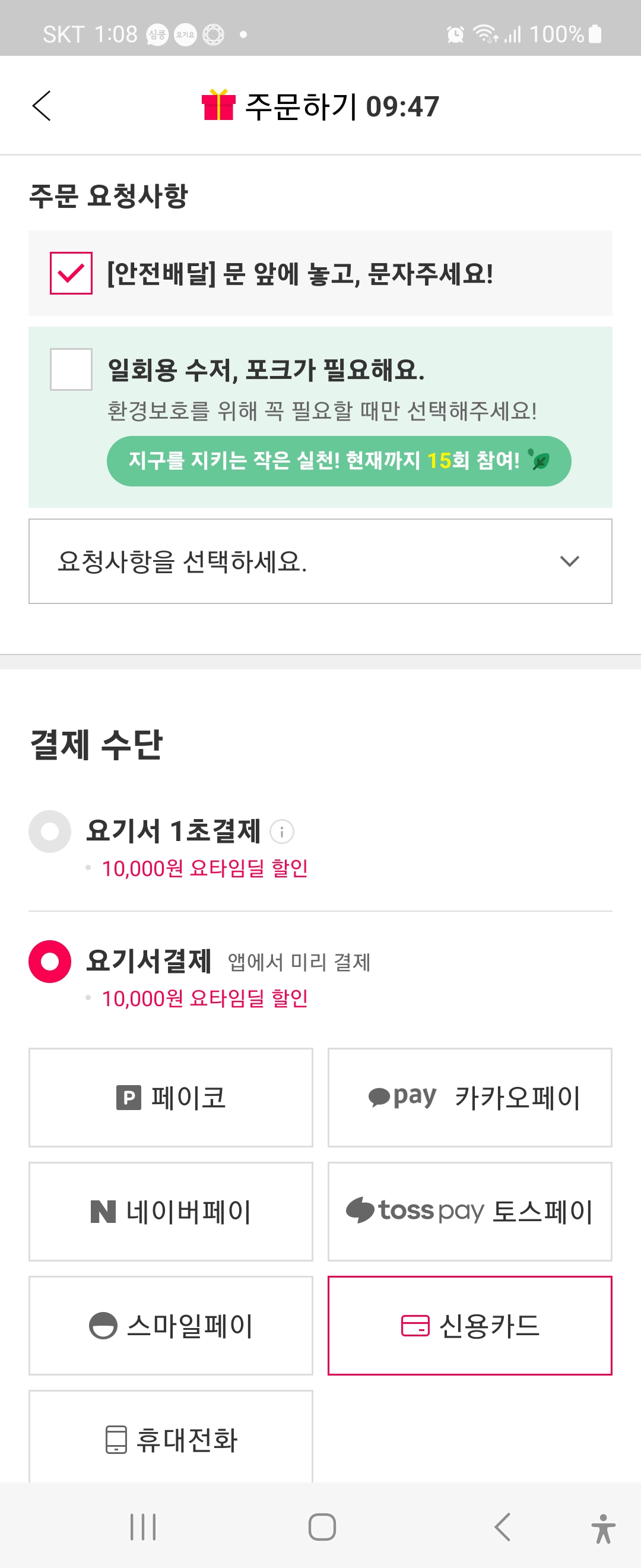The width and height of the screenshot is (641, 1568).
Task: Tap the back arrow in the order header
Action: pyautogui.click(x=42, y=106)
